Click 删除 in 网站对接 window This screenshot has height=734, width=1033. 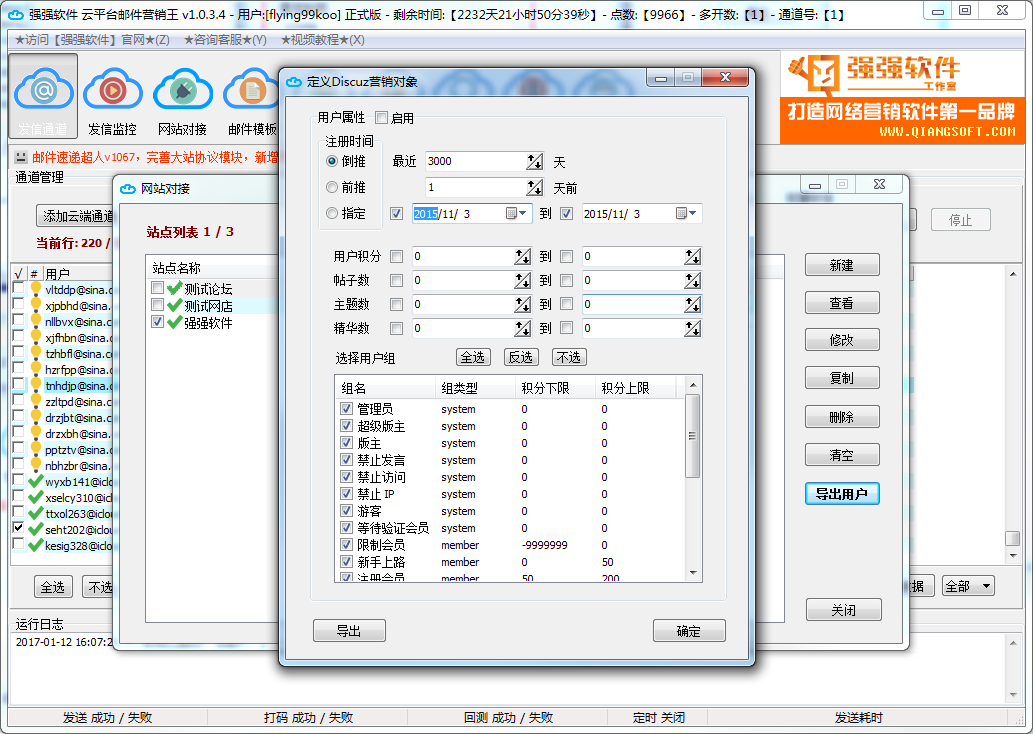point(842,417)
